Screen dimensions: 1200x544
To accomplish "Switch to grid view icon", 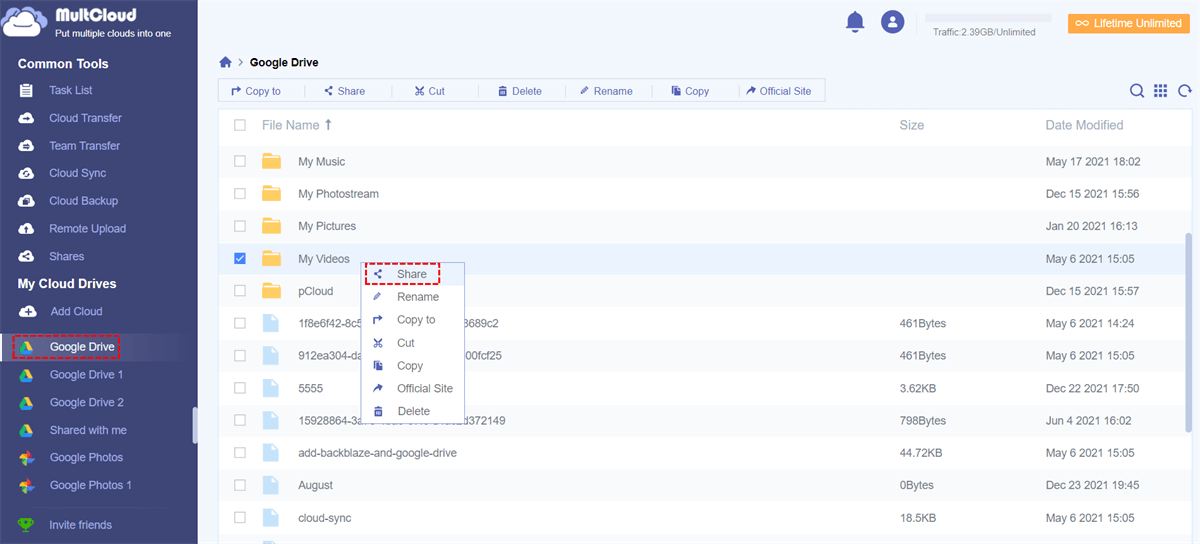I will click(1160, 91).
